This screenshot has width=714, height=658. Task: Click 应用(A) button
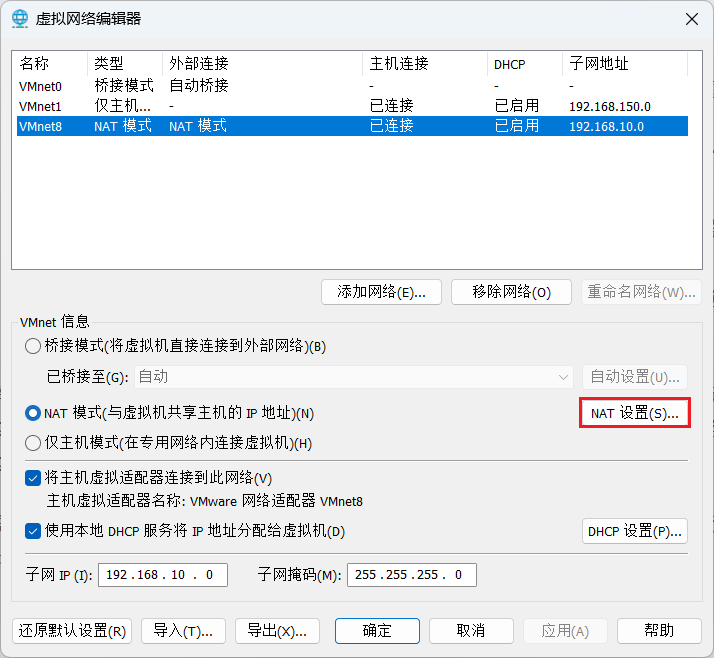click(565, 631)
